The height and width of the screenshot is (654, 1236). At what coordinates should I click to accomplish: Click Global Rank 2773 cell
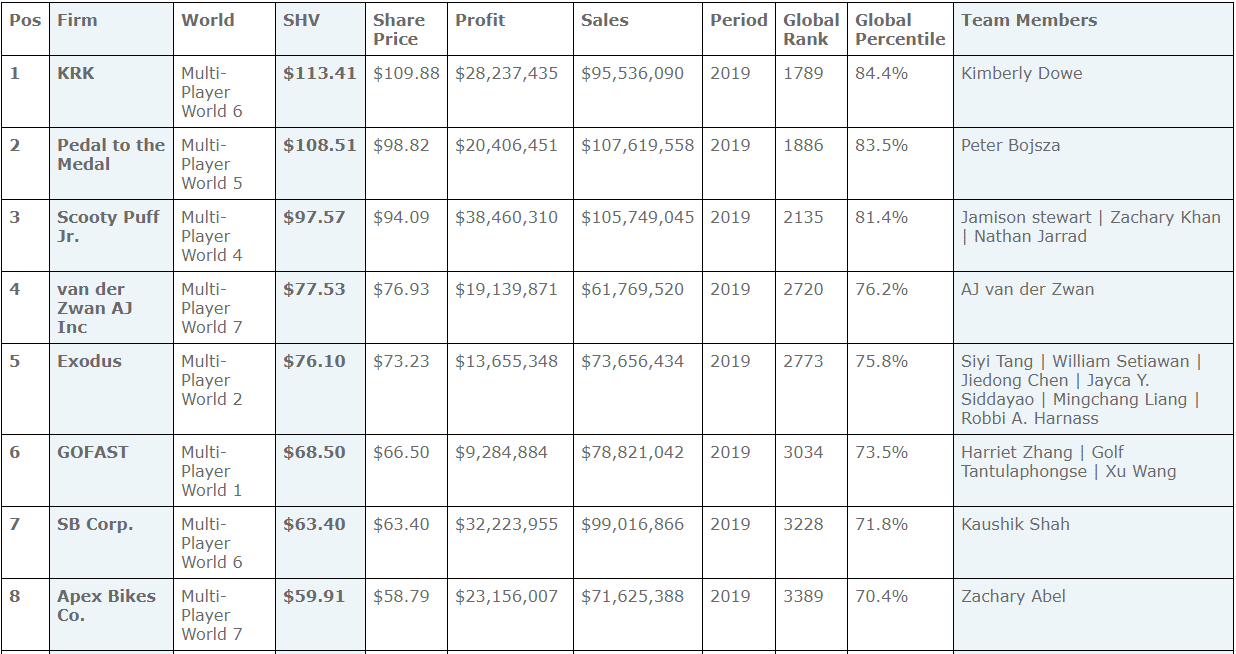(803, 361)
